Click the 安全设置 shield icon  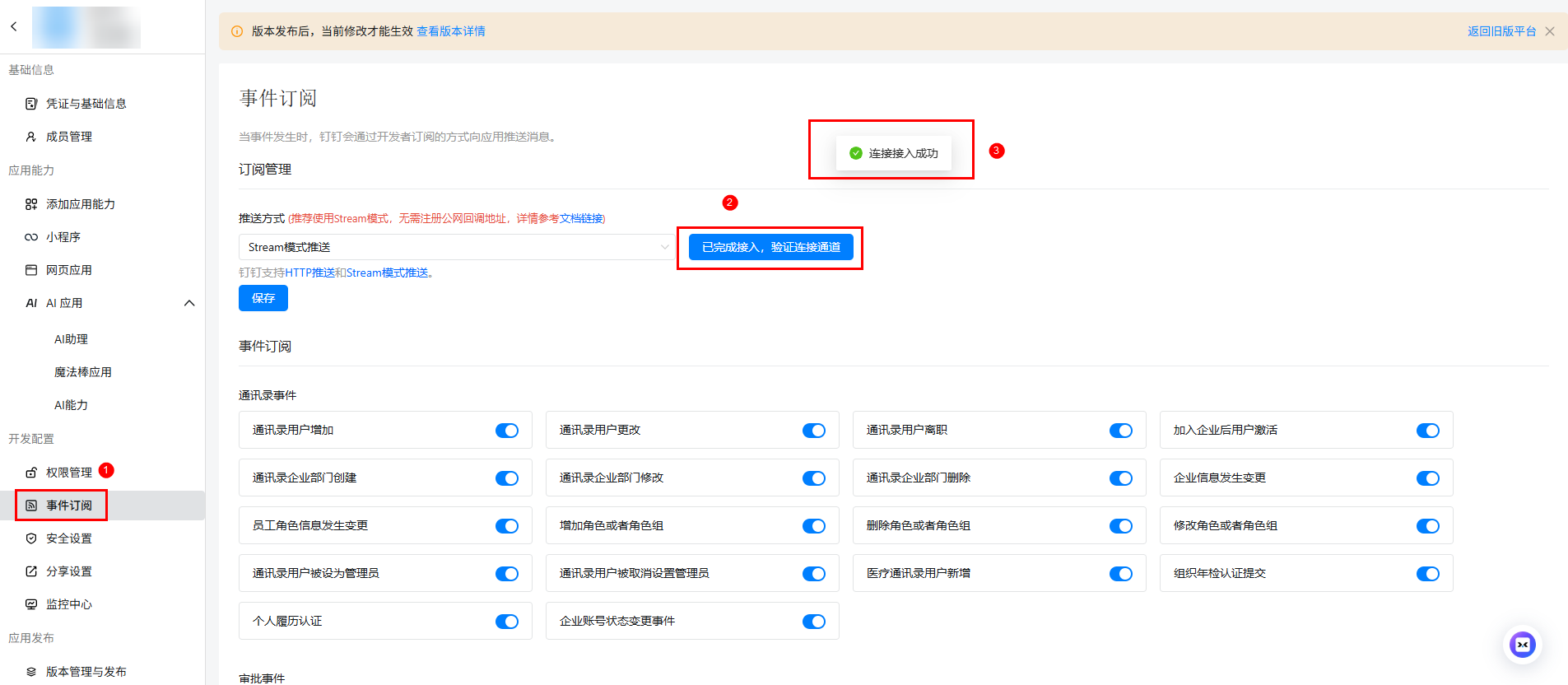[31, 538]
